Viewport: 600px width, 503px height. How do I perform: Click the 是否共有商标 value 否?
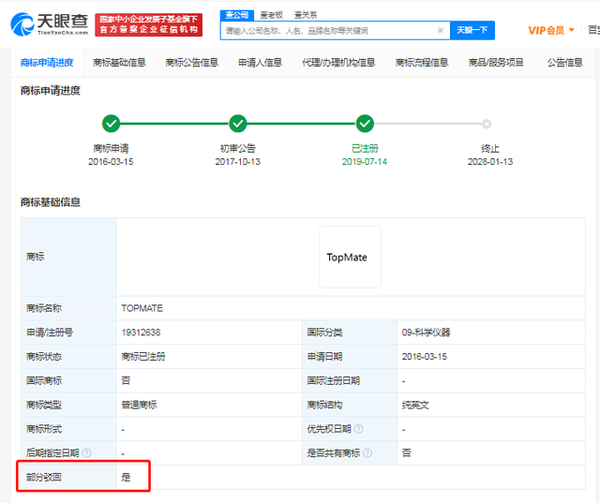[x=406, y=453]
